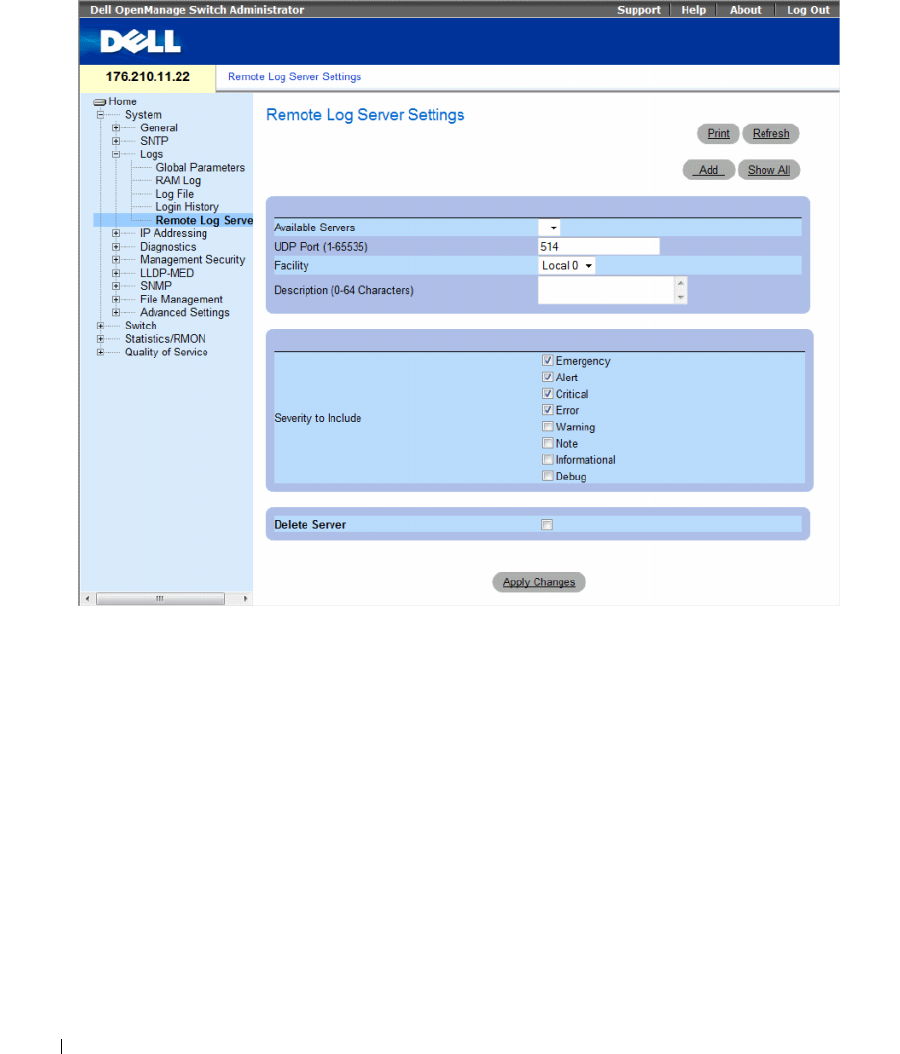900x1054 pixels.
Task: Open the Support menu link
Action: pyautogui.click(x=639, y=10)
